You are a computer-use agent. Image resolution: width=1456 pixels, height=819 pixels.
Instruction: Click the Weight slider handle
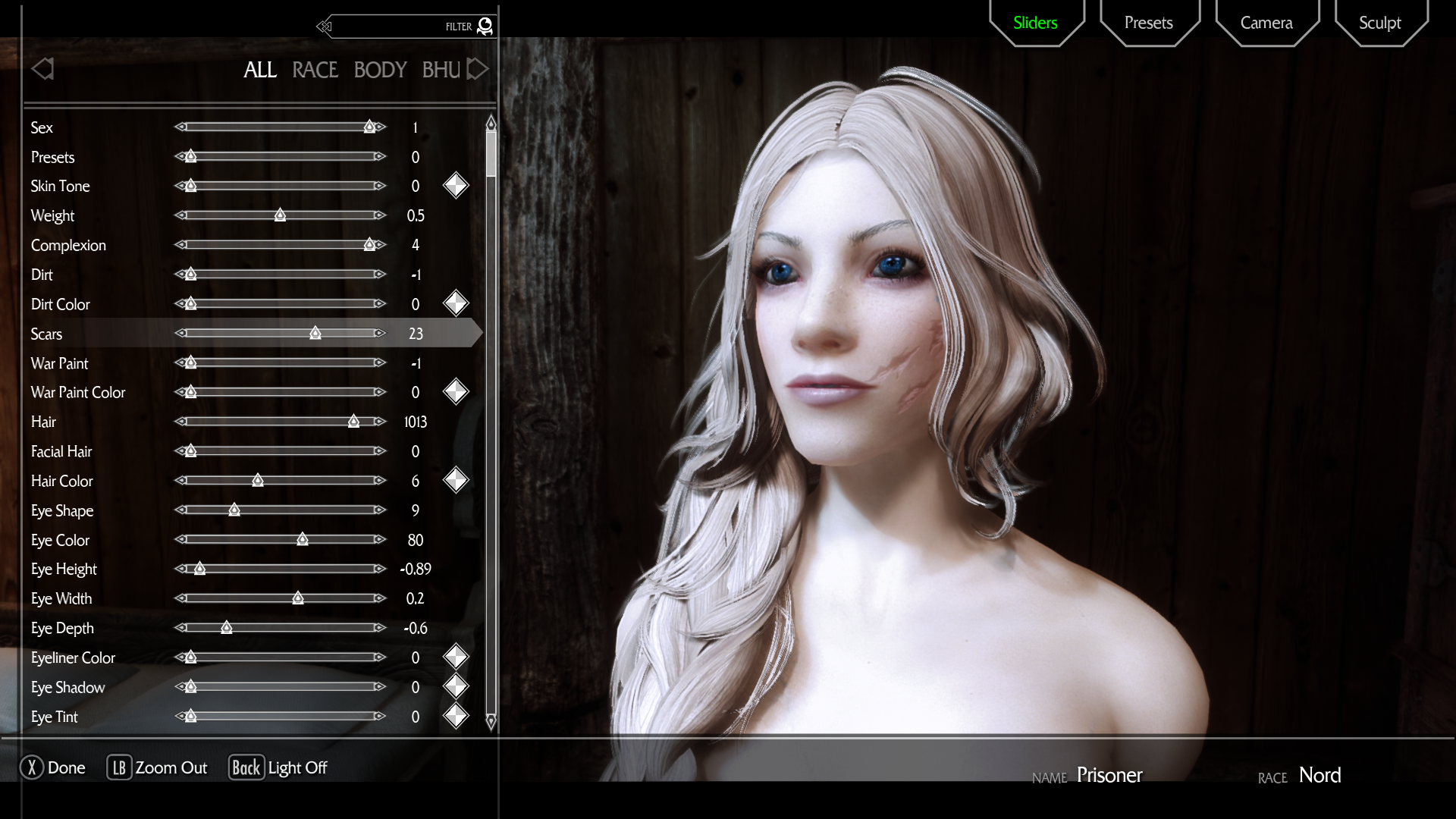(280, 215)
